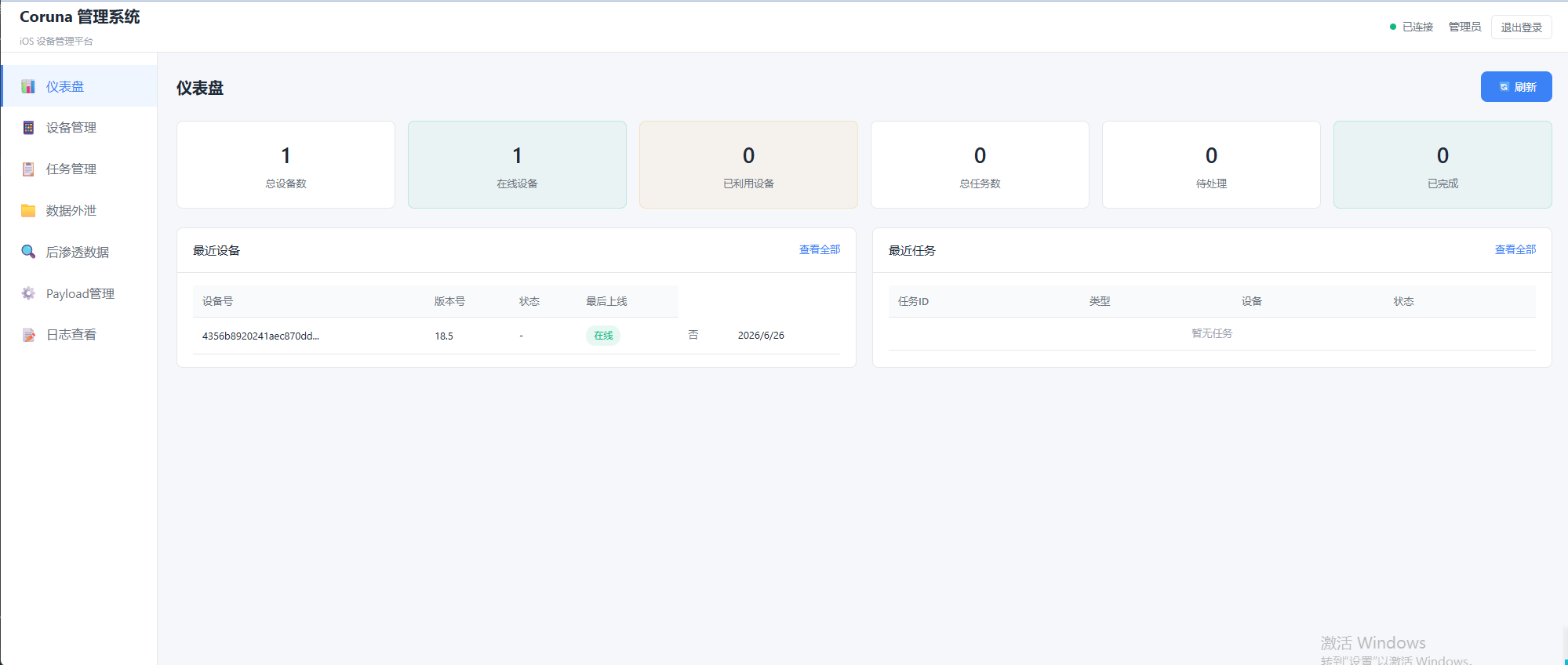
Task: Click the 管理员 user label
Action: pyautogui.click(x=1464, y=27)
